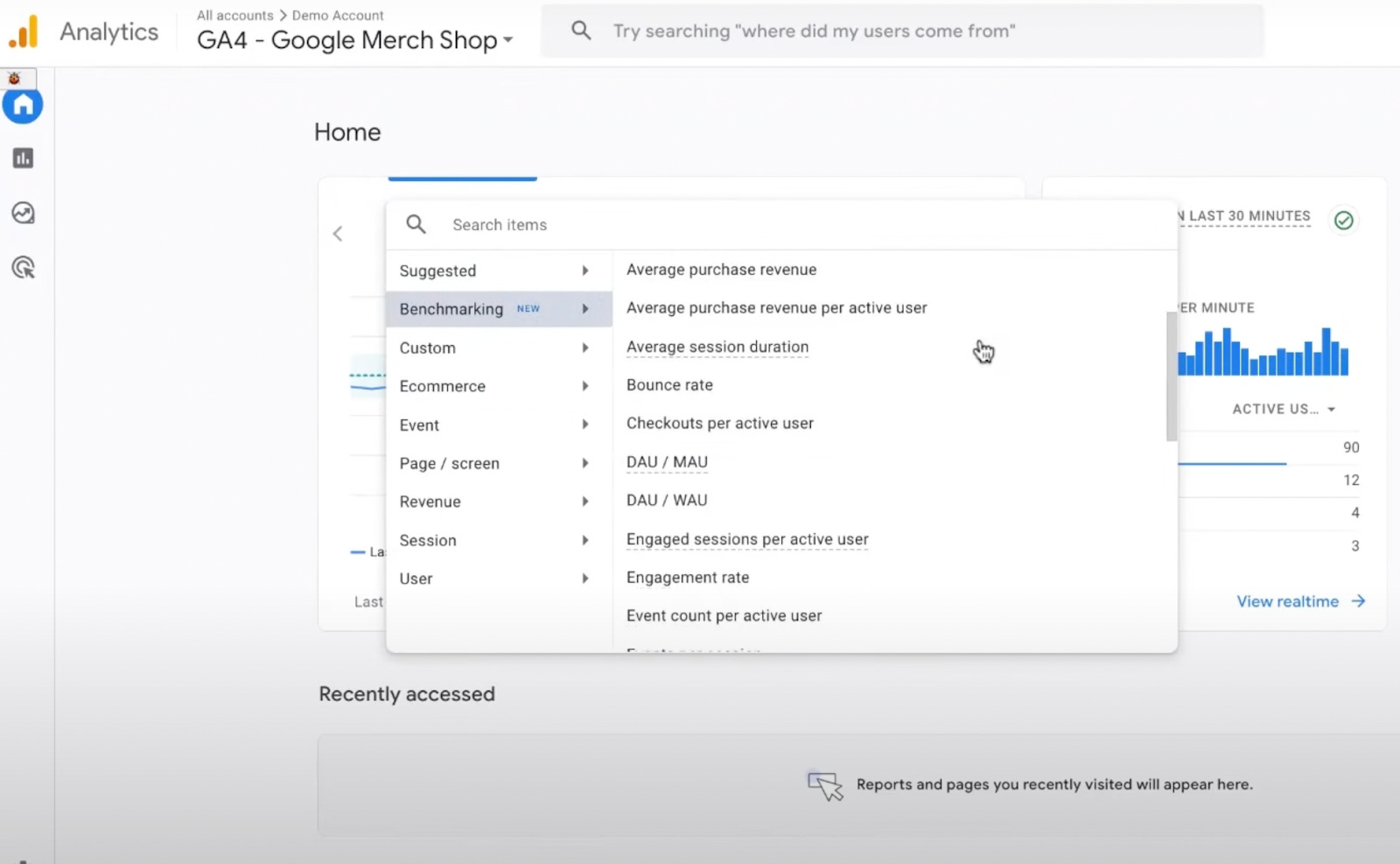This screenshot has width=1400, height=864.
Task: Click the magnifier icon beside Search items
Action: click(416, 224)
